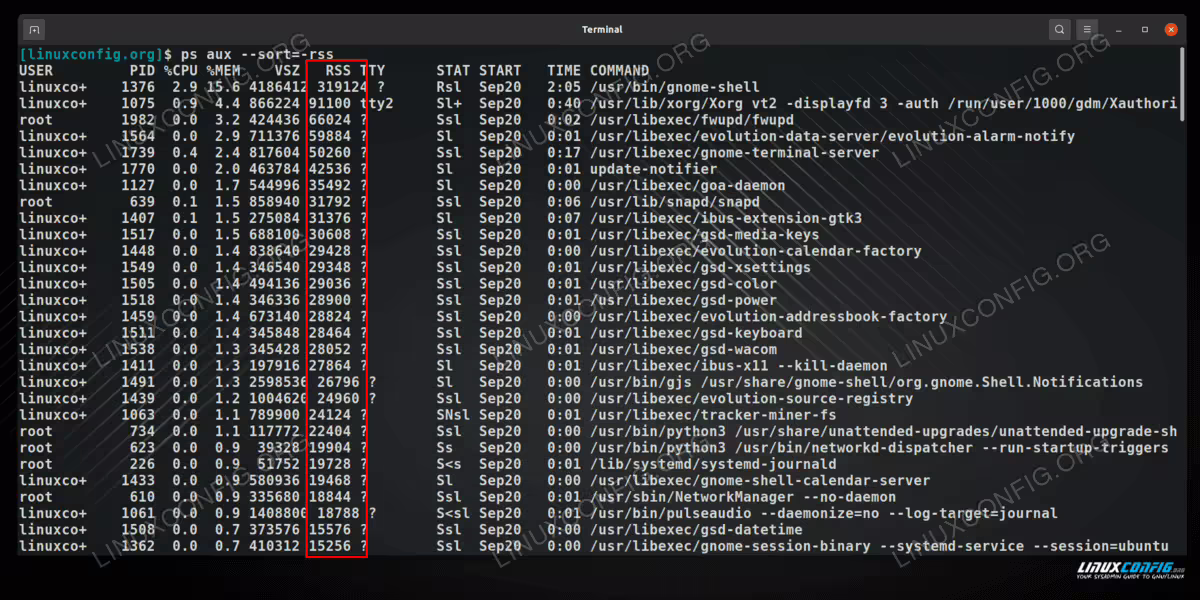Viewport: 1200px width, 600px height.
Task: Open a new terminal tab with the titlebar icon
Action: 33,30
